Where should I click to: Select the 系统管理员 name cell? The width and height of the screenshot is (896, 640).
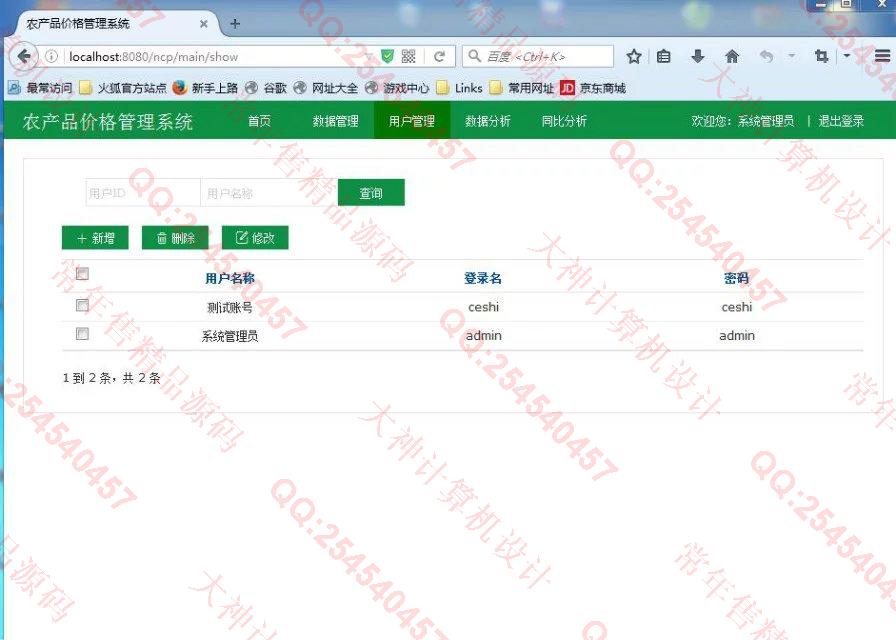[230, 336]
